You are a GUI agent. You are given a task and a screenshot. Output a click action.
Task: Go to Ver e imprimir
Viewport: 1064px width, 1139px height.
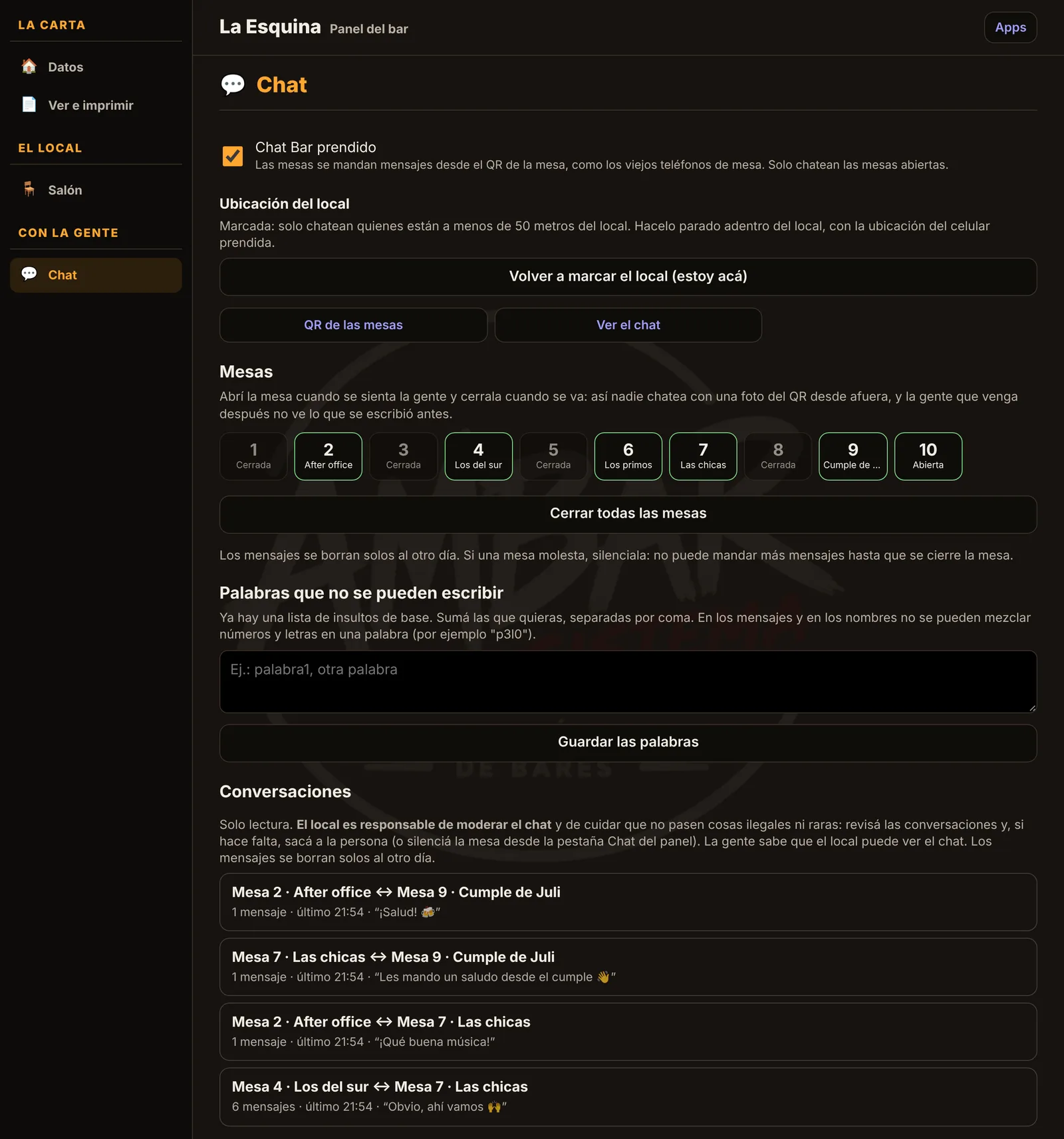(x=96, y=105)
